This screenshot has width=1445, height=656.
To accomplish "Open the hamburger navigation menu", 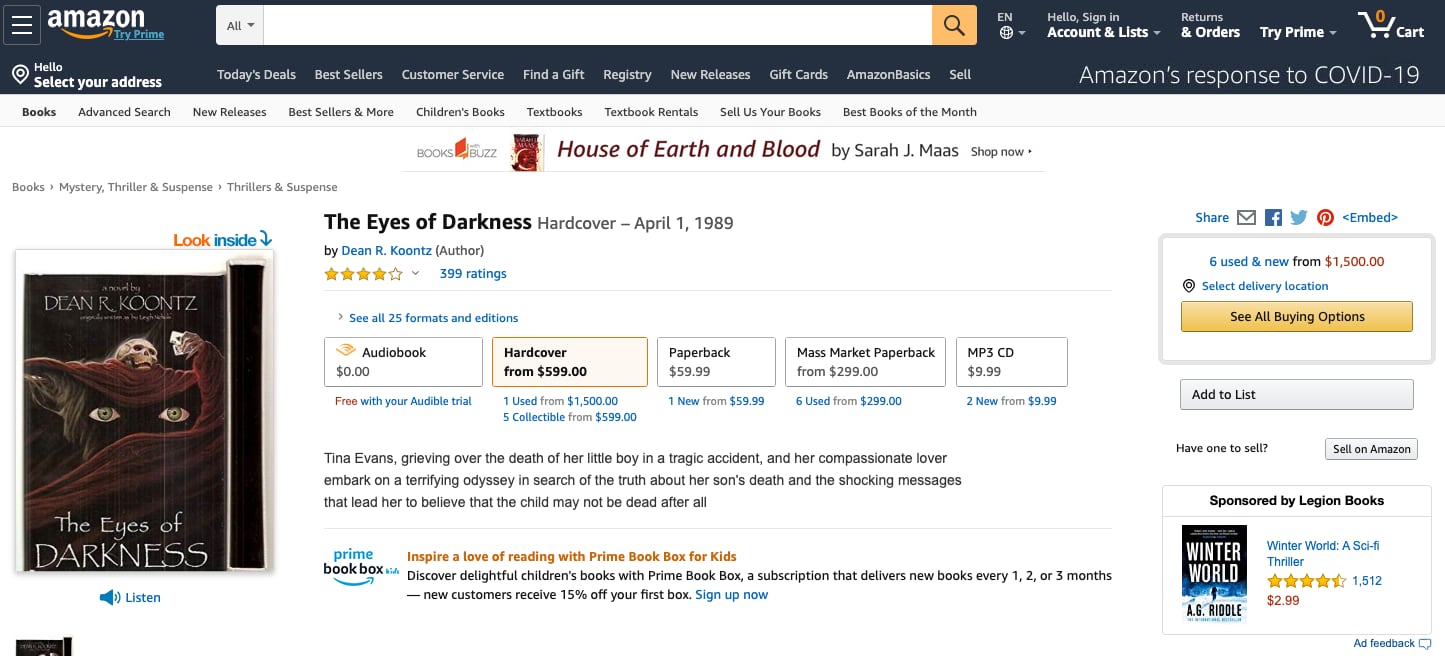I will click(x=22, y=25).
